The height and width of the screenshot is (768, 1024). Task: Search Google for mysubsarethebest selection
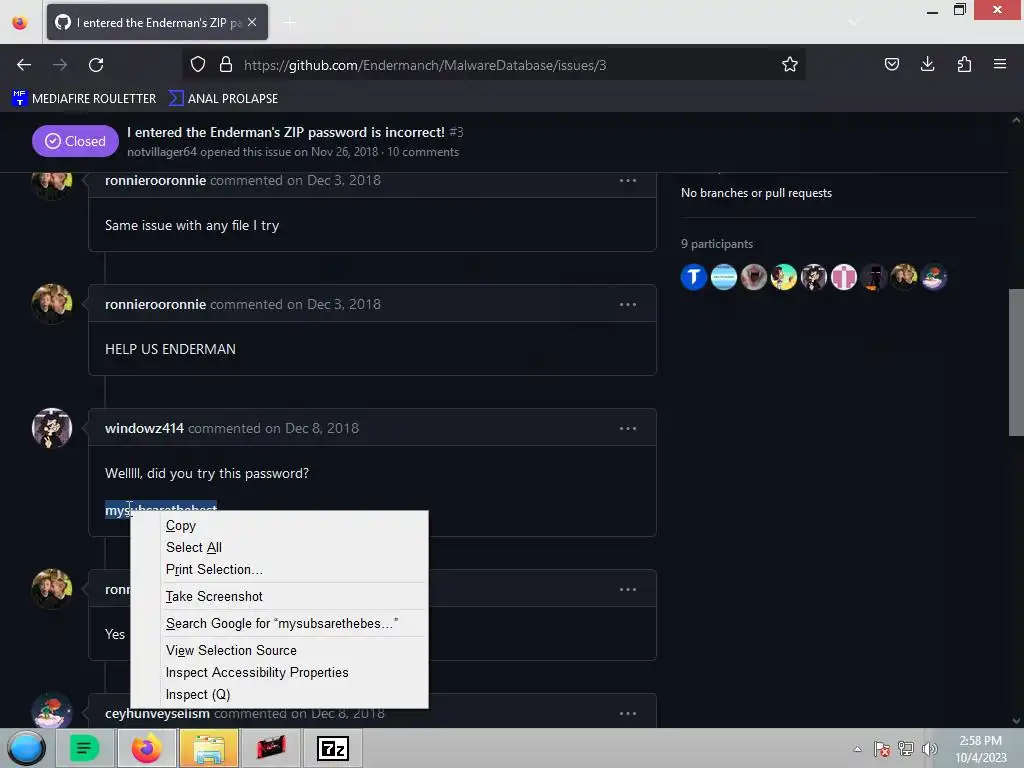pos(280,623)
